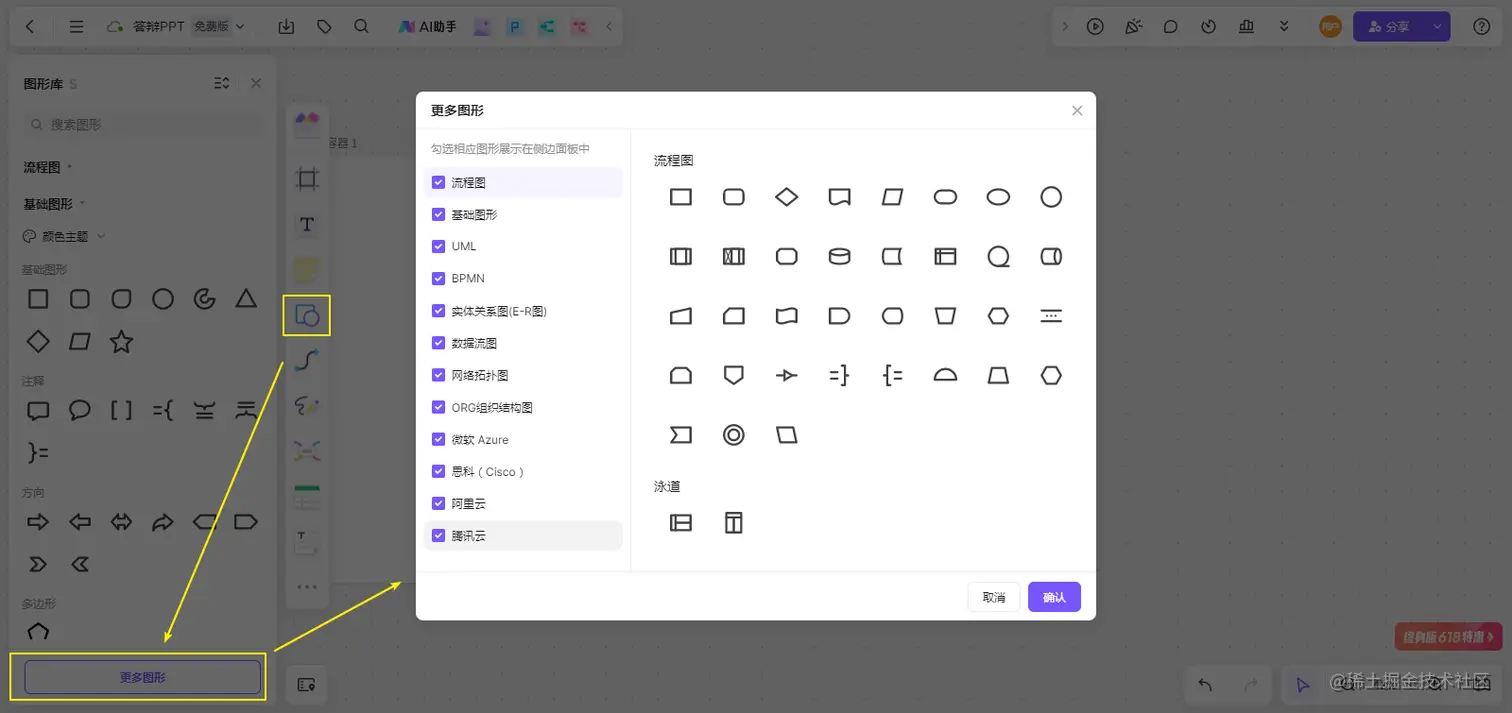This screenshot has width=1512, height=713.
Task: Select the connector line tool
Action: click(307, 361)
